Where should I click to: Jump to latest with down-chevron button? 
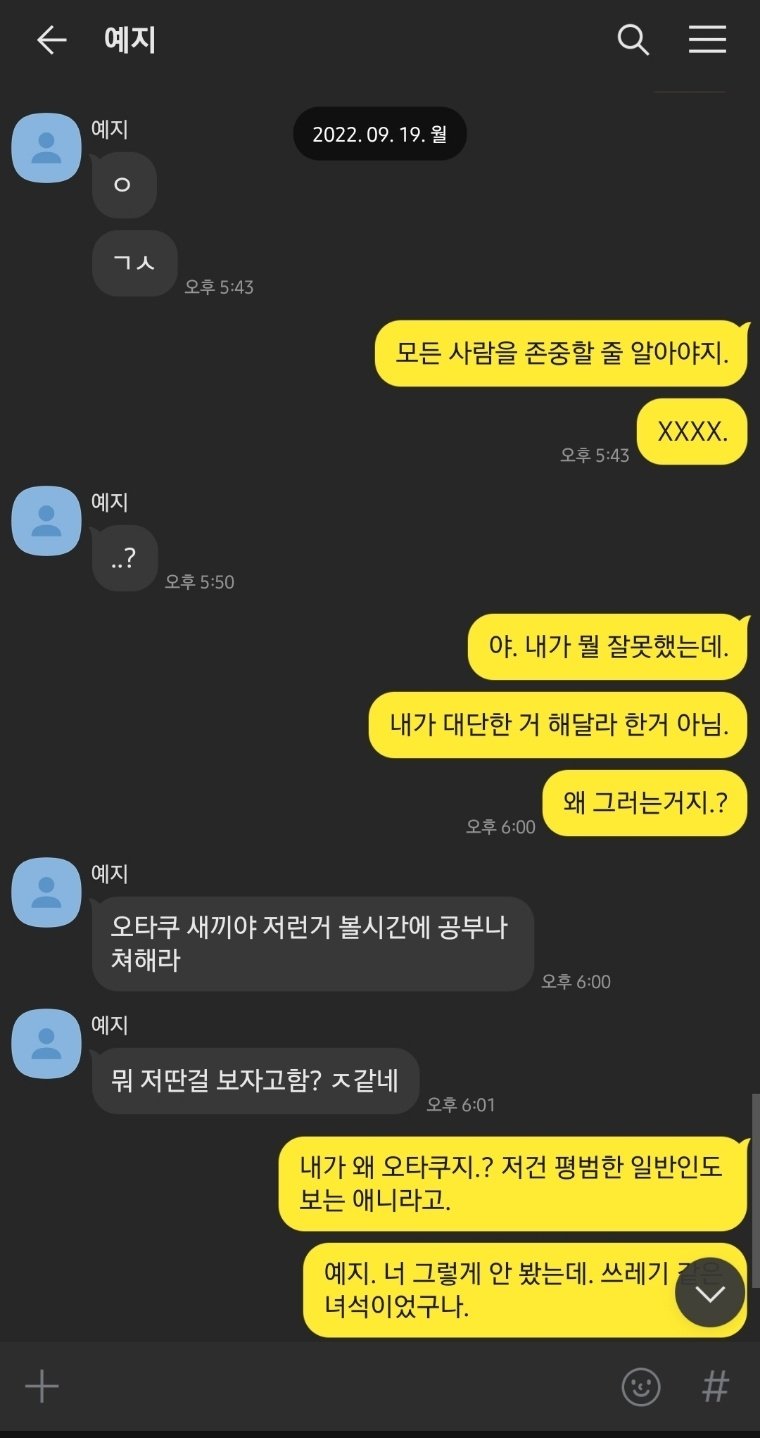pos(710,1293)
